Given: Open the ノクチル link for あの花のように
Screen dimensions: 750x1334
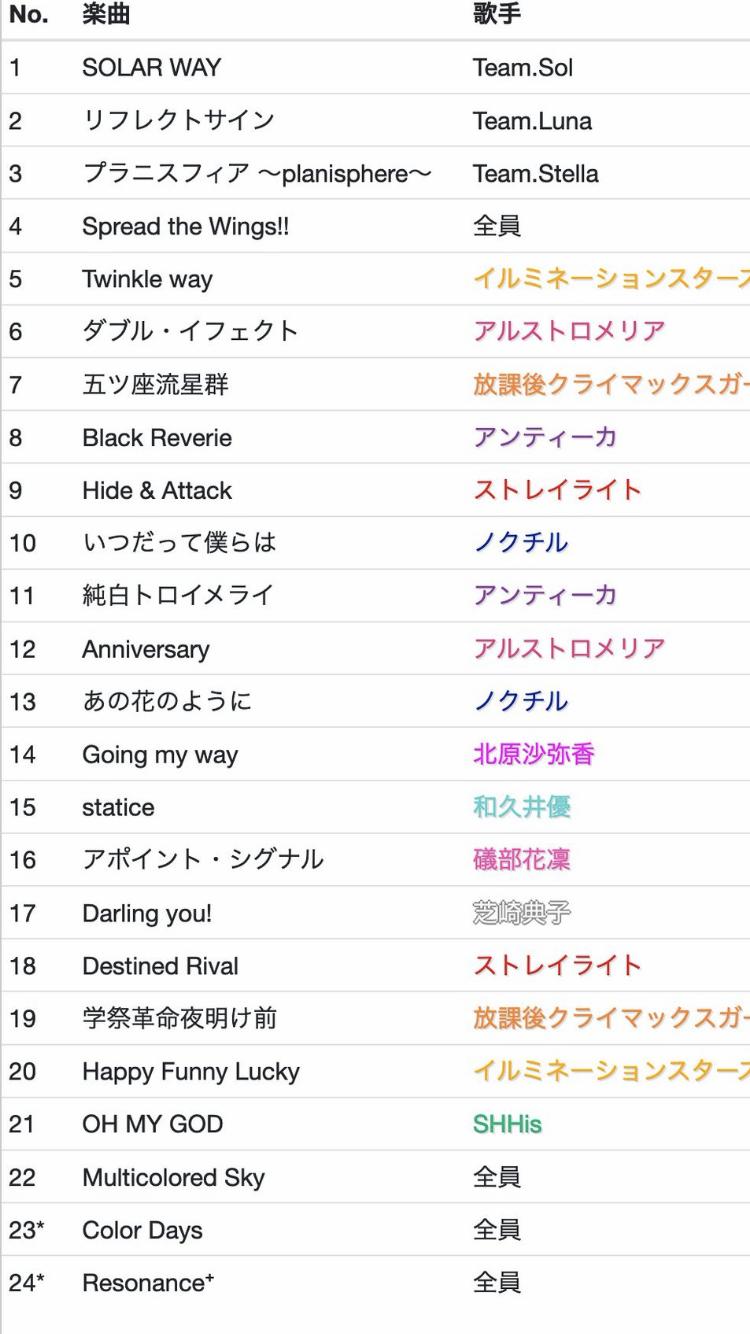Looking at the screenshot, I should tap(521, 701).
